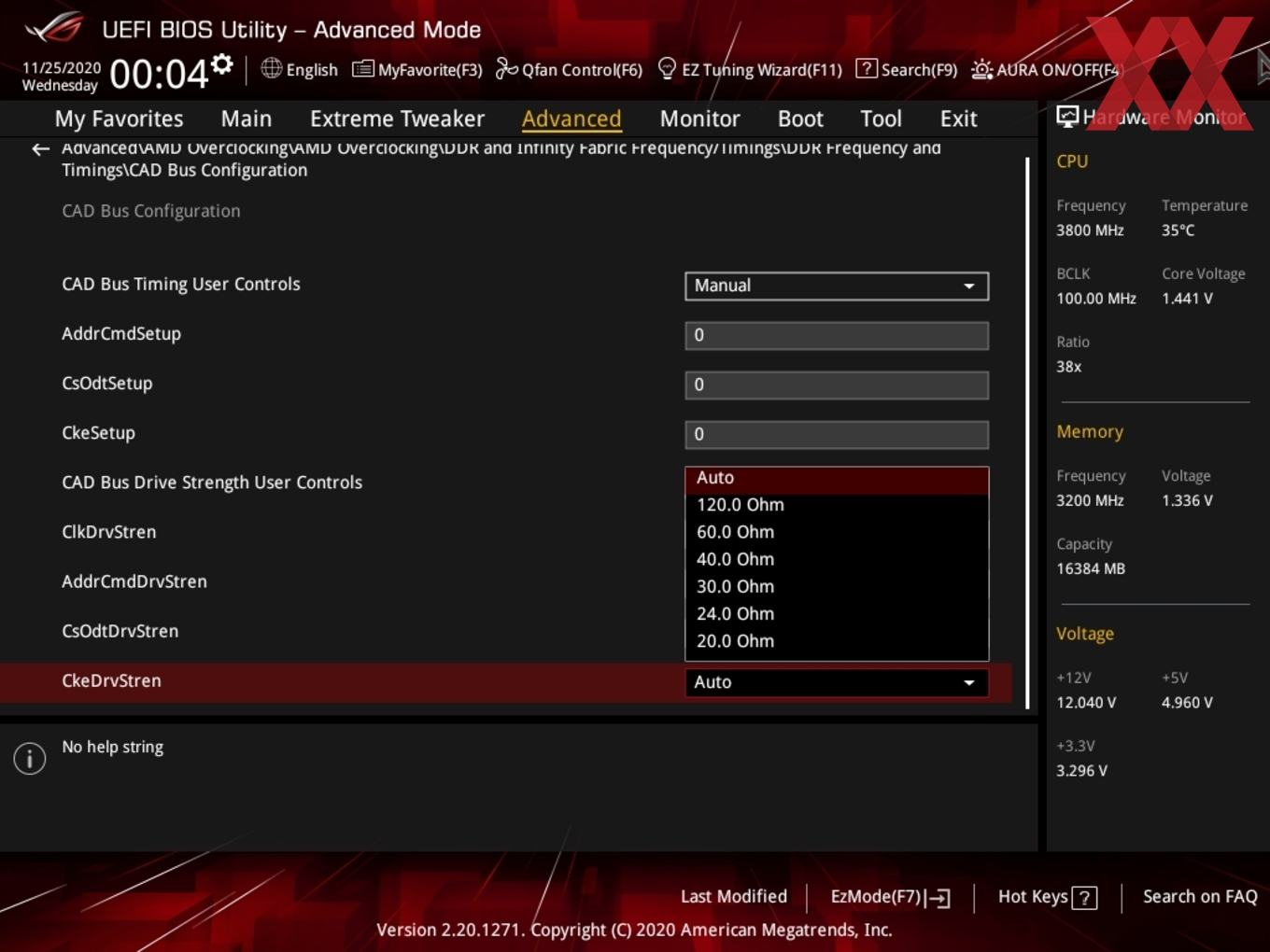The width and height of the screenshot is (1270, 952).
Task: Go to the Boot tab
Action: click(800, 119)
